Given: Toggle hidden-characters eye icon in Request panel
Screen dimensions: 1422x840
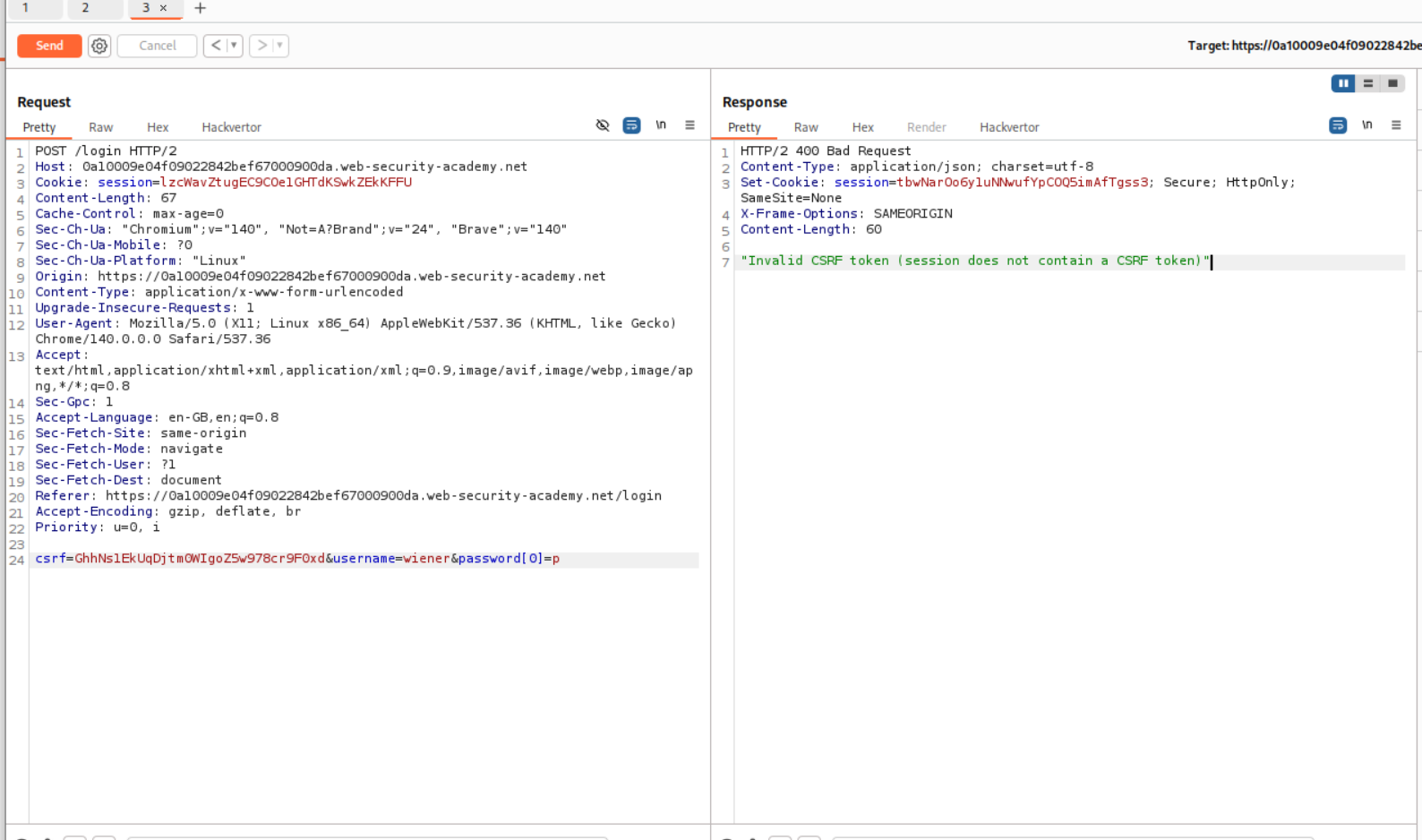Looking at the screenshot, I should (x=603, y=125).
